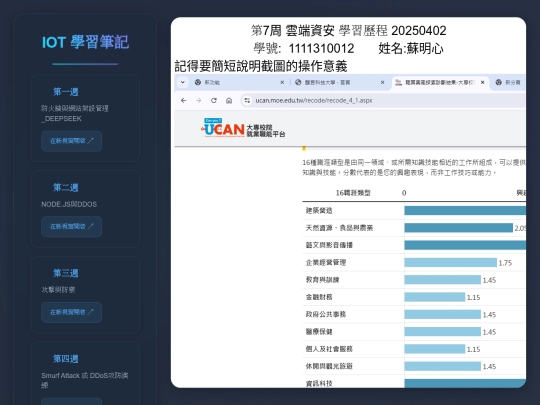Click the 金融財務 light blue bar
Viewport: 540px width, 405px height.
coord(435,297)
